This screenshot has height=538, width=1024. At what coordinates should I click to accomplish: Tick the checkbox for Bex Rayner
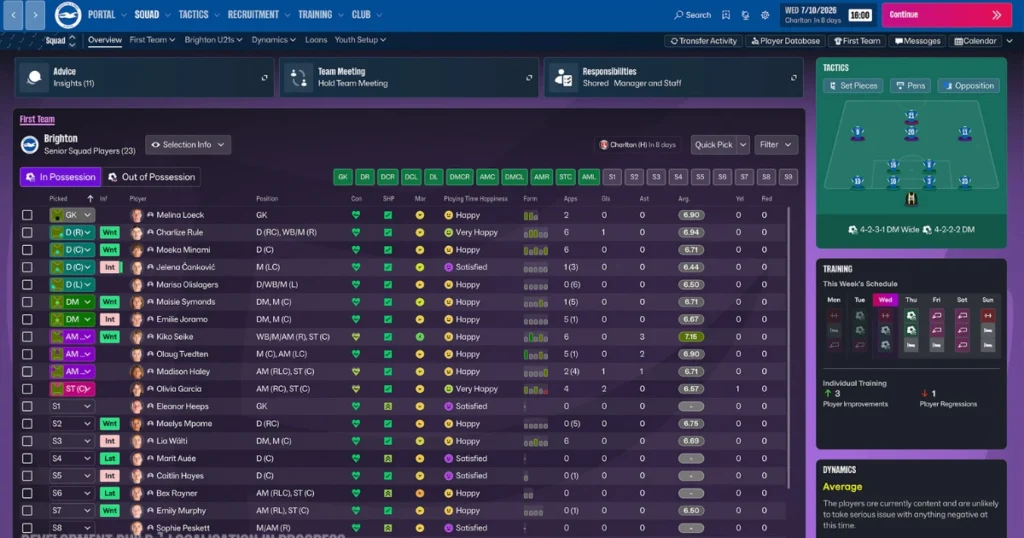tap(27, 493)
